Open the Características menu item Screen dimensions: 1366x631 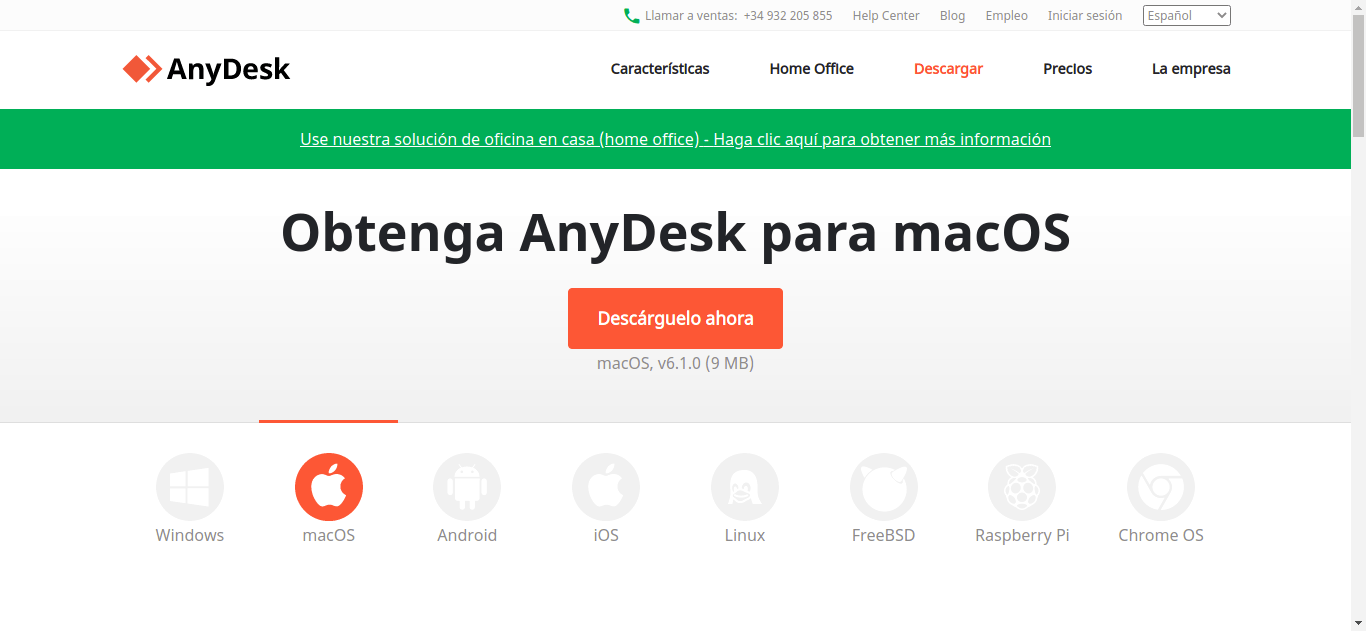pos(659,69)
